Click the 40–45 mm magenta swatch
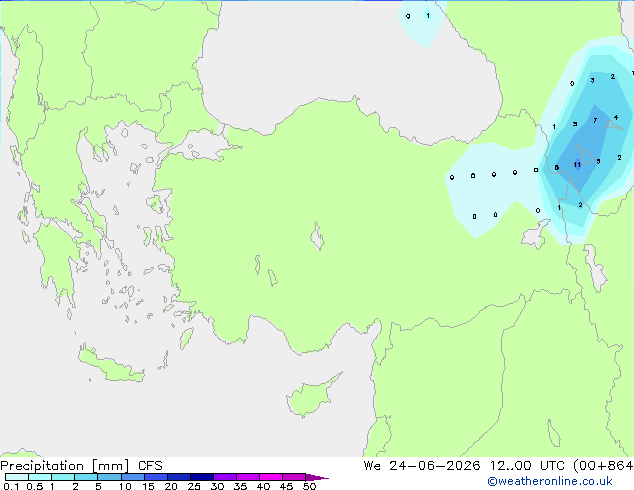 click(271, 477)
